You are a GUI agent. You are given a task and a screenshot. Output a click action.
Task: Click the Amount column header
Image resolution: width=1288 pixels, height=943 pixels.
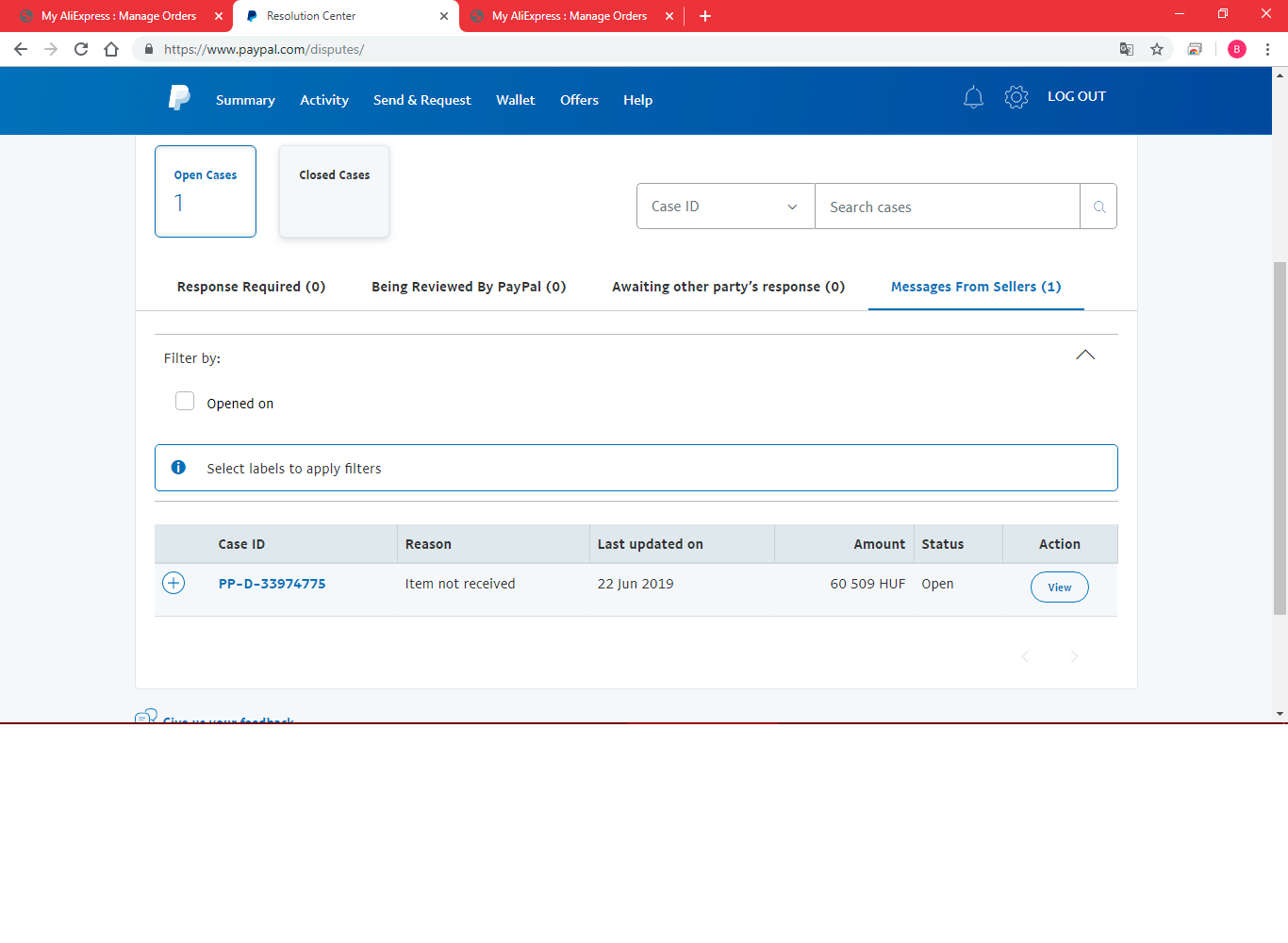point(879,544)
